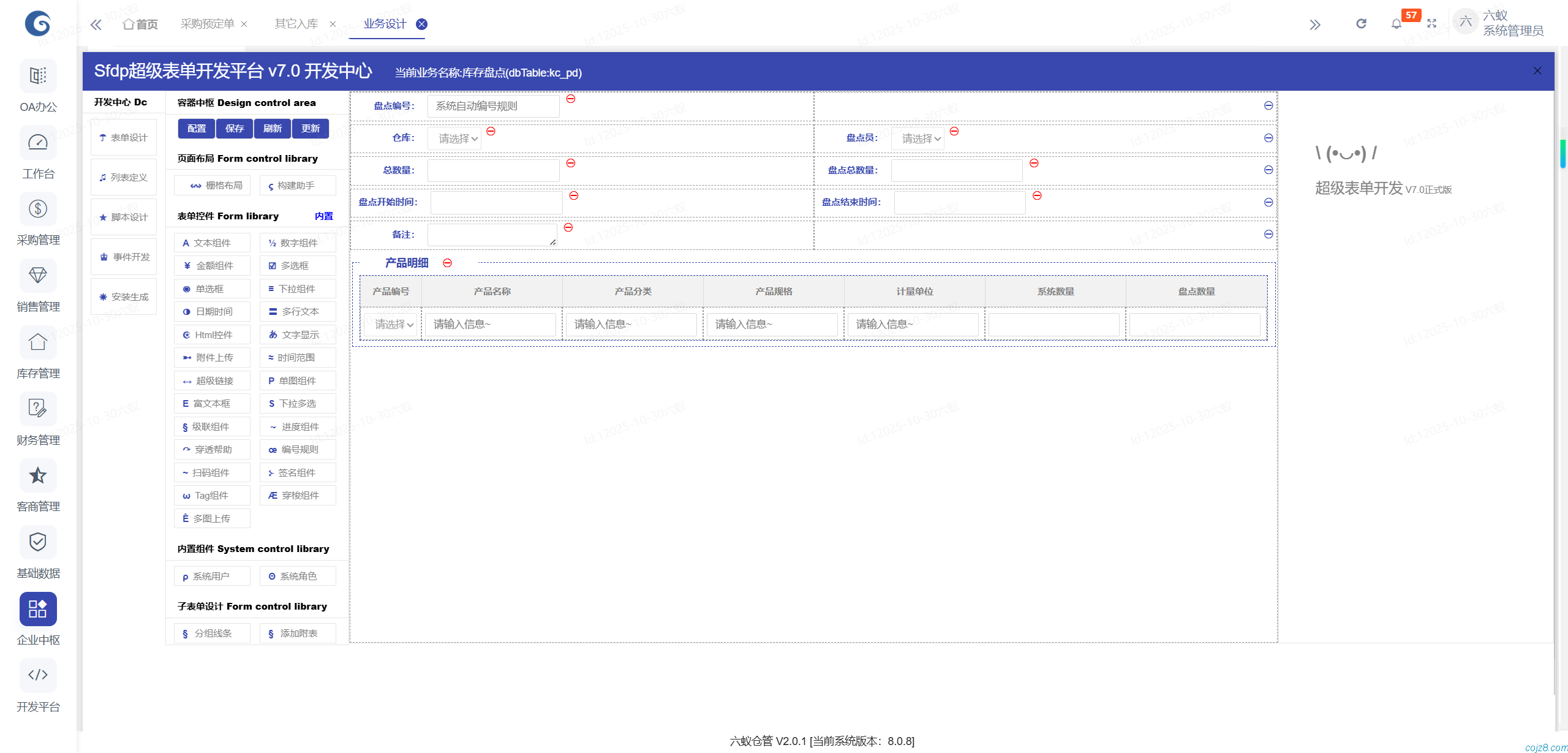This screenshot has width=1568, height=753.
Task: Click the page refresh icon in header
Action: click(1361, 24)
